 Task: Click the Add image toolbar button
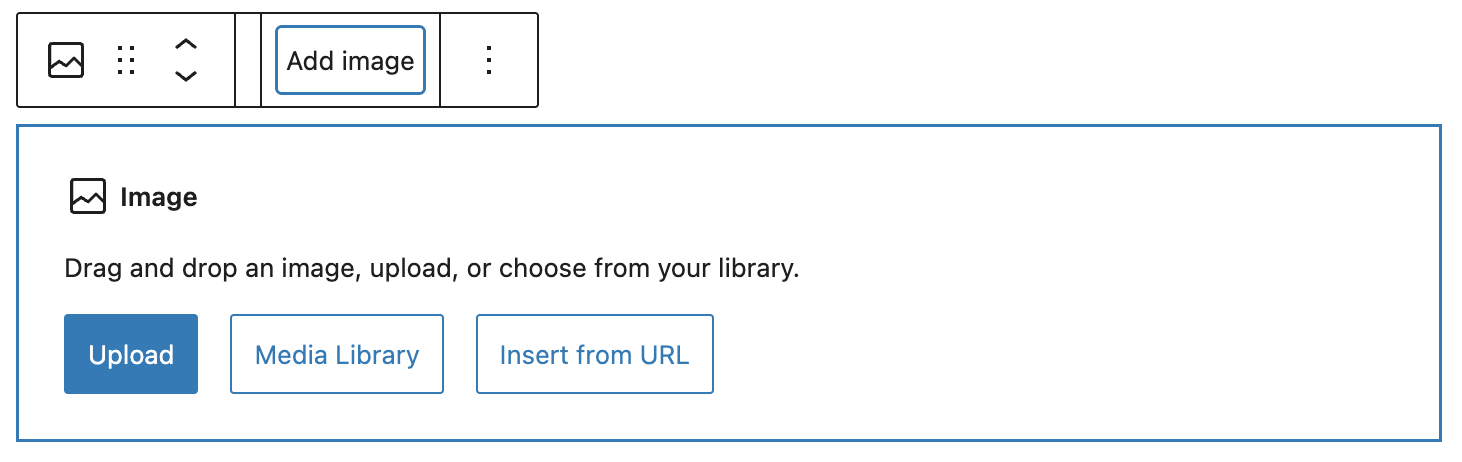pyautogui.click(x=350, y=61)
